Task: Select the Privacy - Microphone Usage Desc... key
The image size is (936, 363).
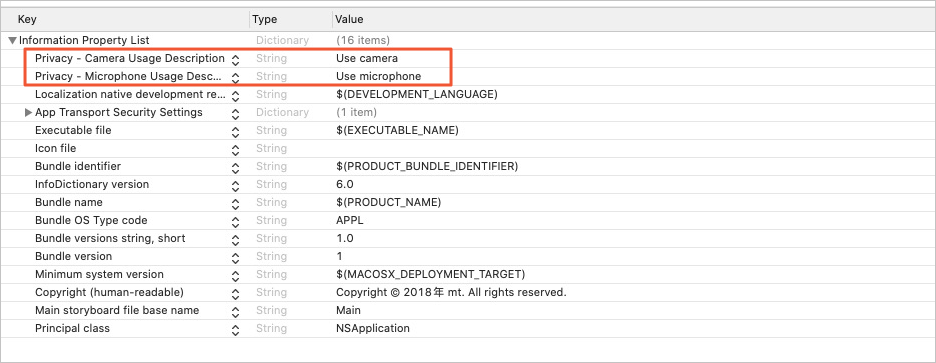Action: [x=128, y=76]
